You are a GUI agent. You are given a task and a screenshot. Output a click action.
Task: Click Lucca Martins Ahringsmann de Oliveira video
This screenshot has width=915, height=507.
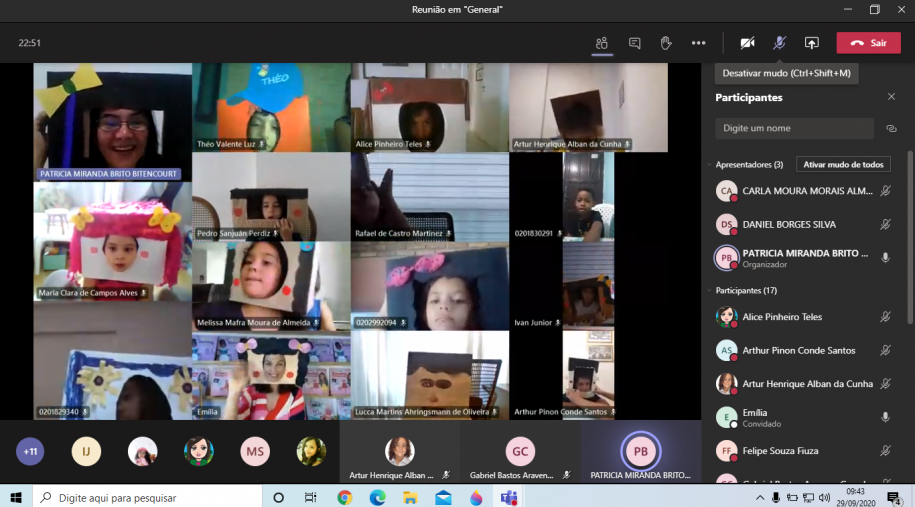[429, 375]
